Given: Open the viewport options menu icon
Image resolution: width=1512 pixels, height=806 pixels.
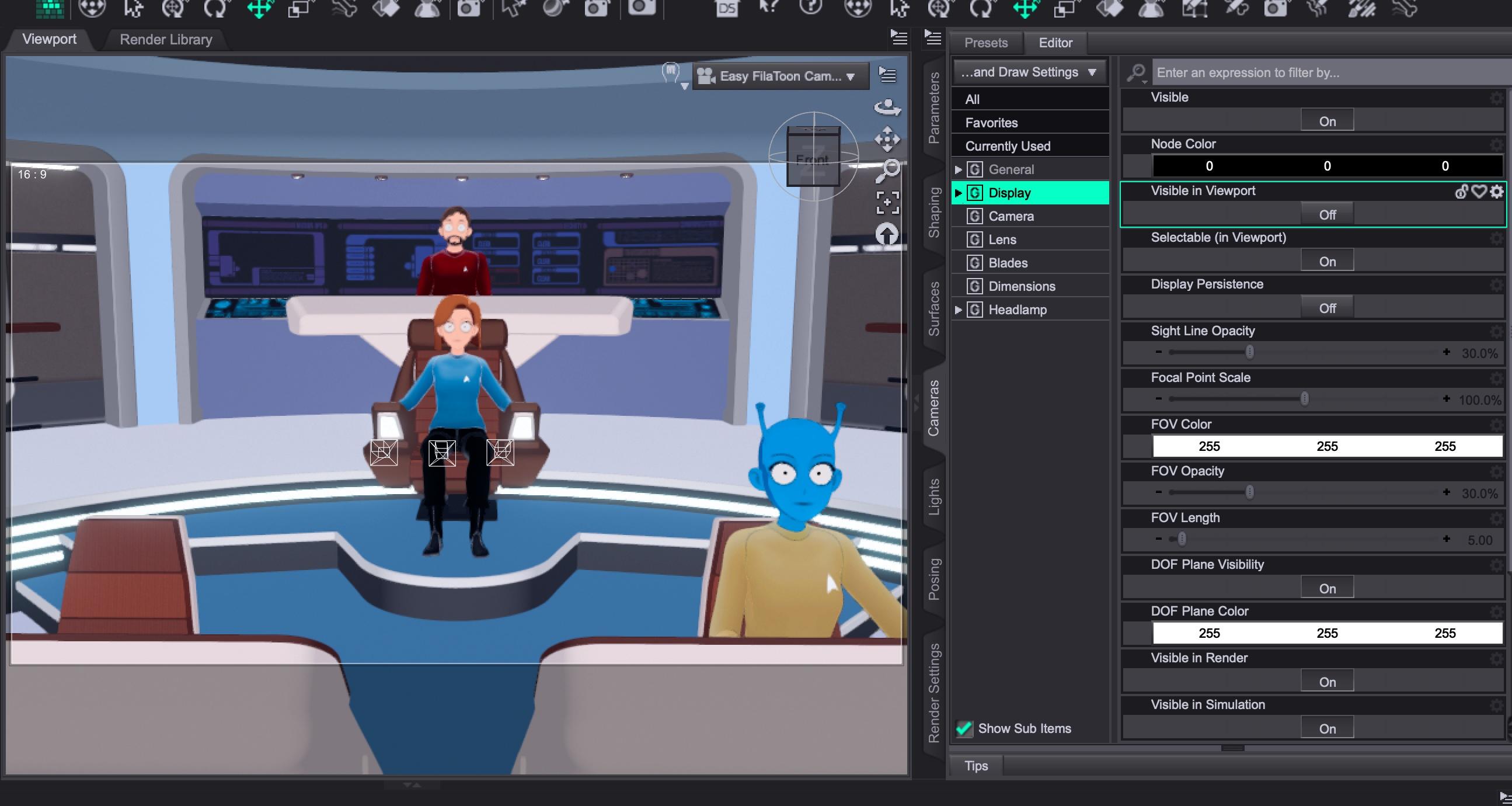Looking at the screenshot, I should point(887,75).
